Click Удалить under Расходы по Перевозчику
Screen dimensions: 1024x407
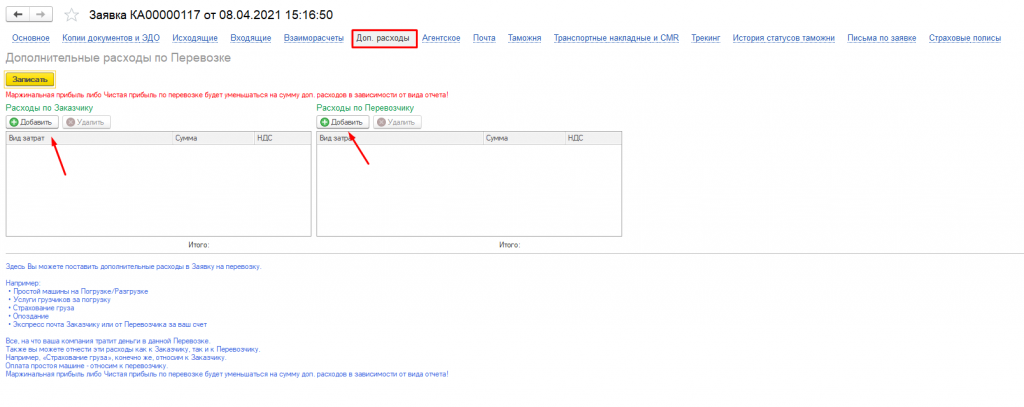pos(398,122)
